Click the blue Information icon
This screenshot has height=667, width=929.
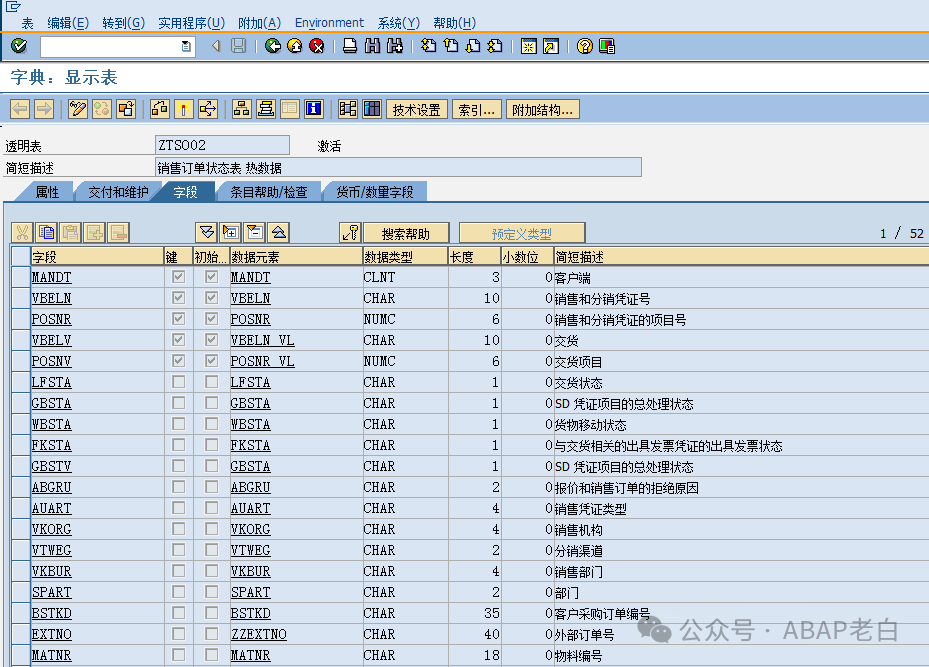pos(313,109)
